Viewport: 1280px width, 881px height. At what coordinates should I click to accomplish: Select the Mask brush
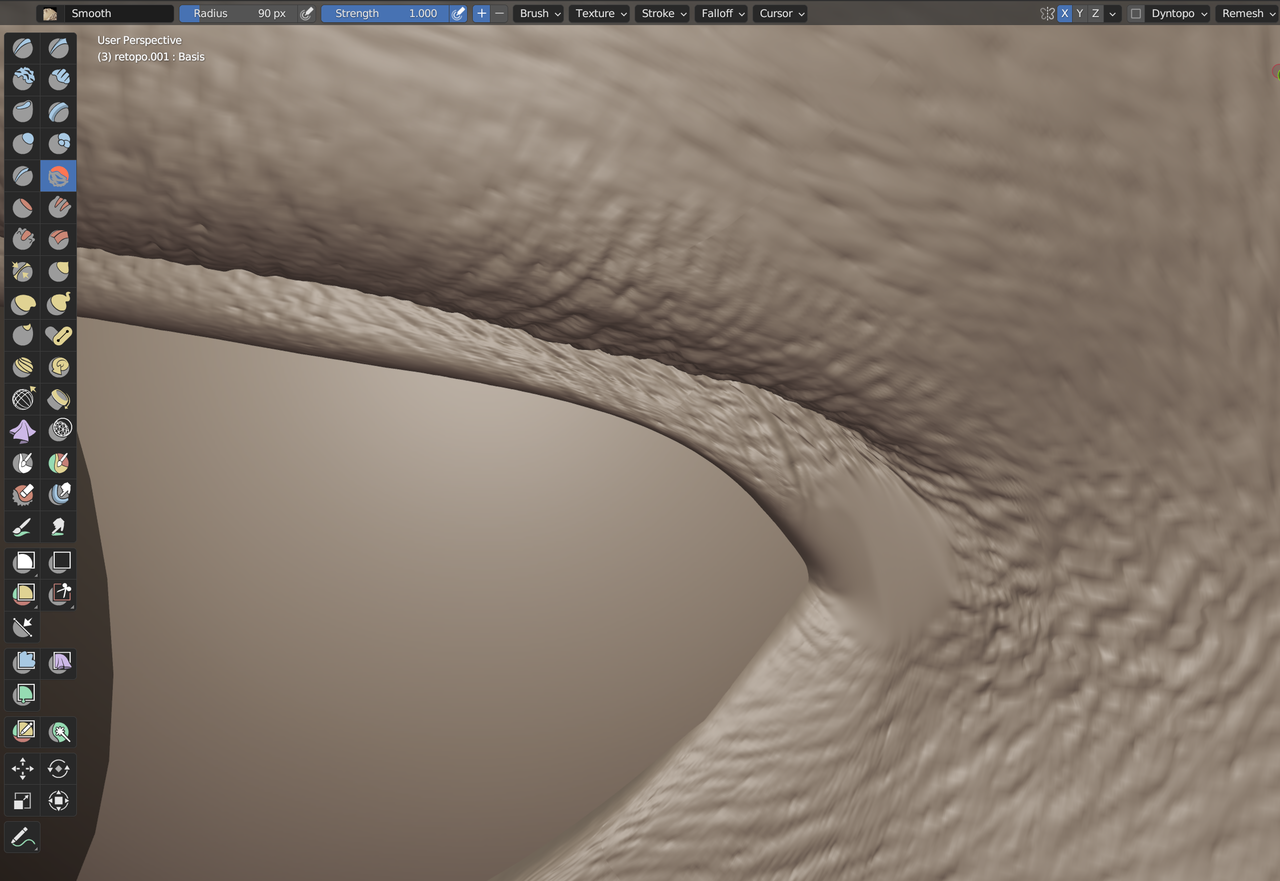23,463
